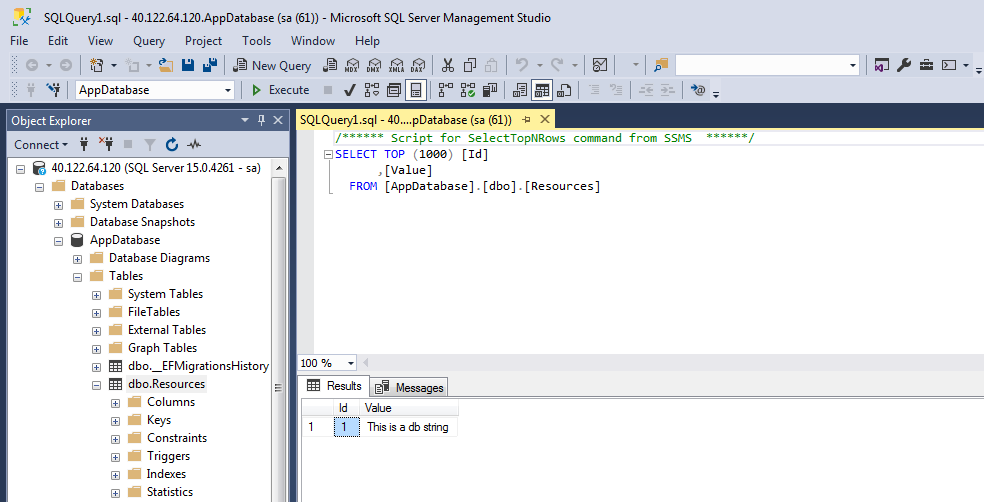The image size is (984, 502).
Task: Toggle Include Actual Execution Plan
Action: click(x=446, y=90)
